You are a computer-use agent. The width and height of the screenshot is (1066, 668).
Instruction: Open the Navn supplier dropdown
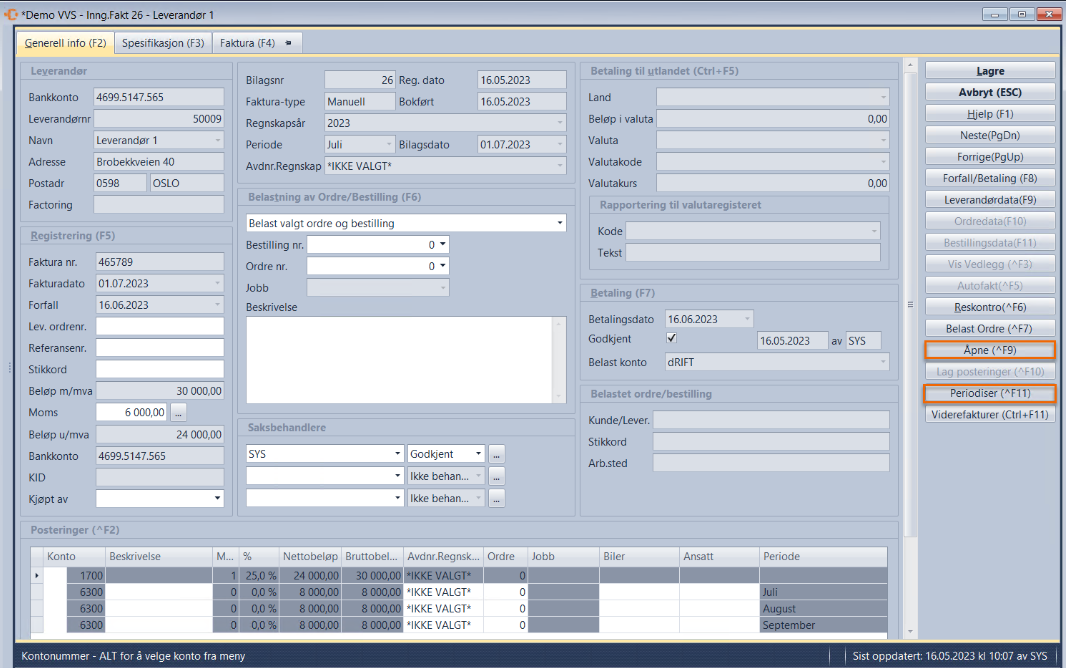(218, 141)
